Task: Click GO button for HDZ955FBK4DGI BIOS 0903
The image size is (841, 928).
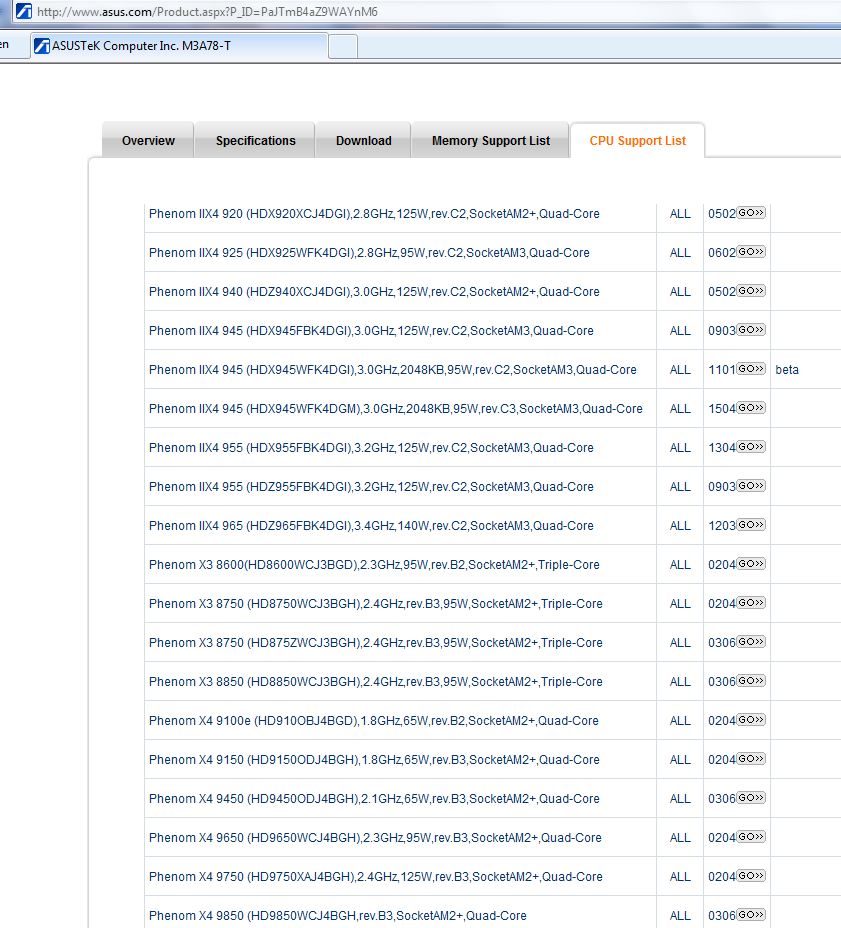Action: pyautogui.click(x=751, y=486)
